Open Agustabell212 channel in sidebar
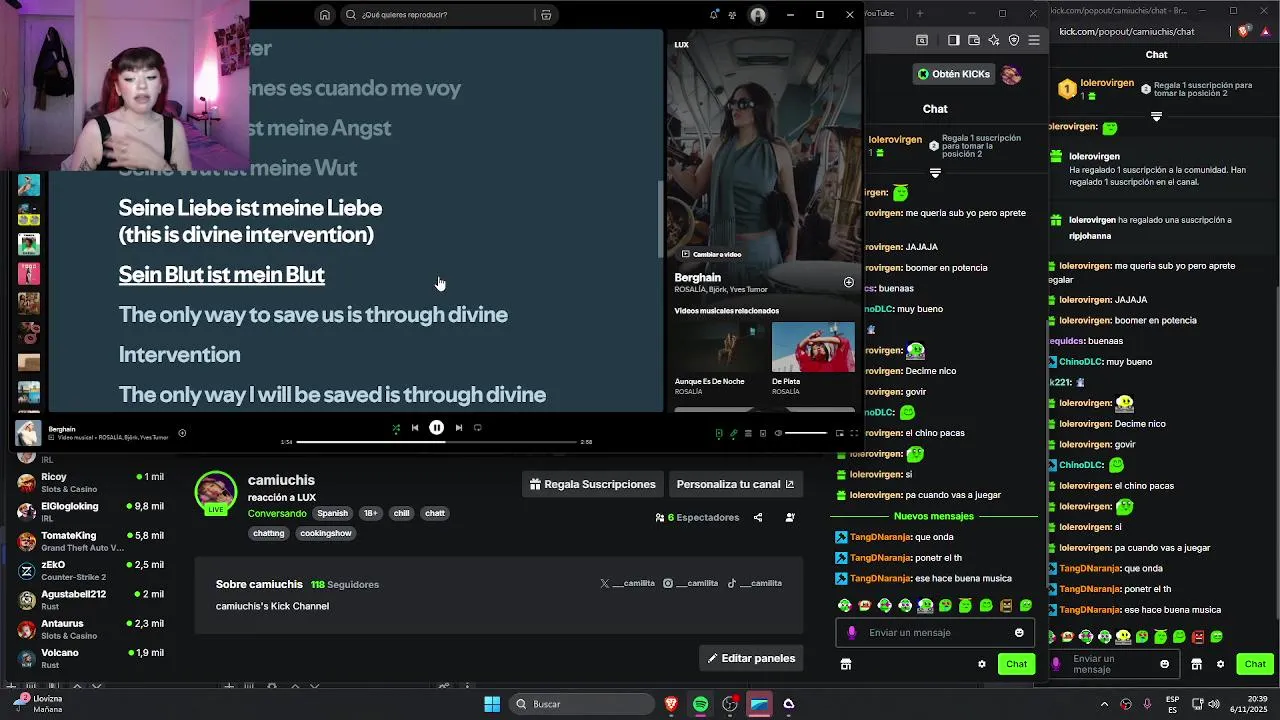 point(90,600)
